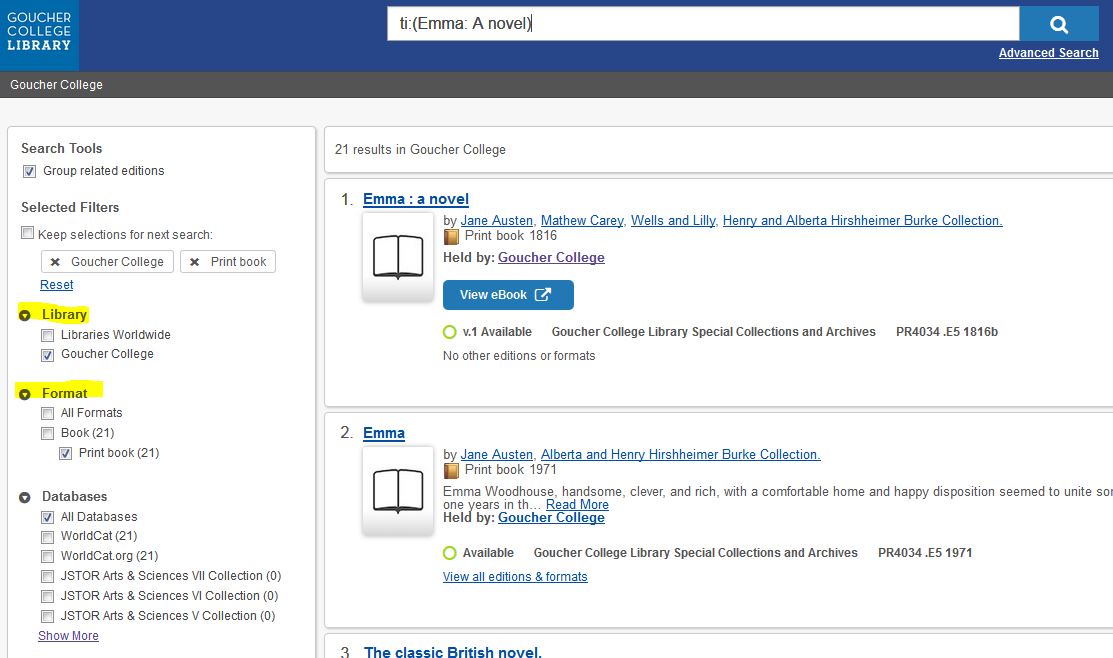Image resolution: width=1113 pixels, height=658 pixels.
Task: Click Jane Austen in the second result
Action: coord(497,455)
